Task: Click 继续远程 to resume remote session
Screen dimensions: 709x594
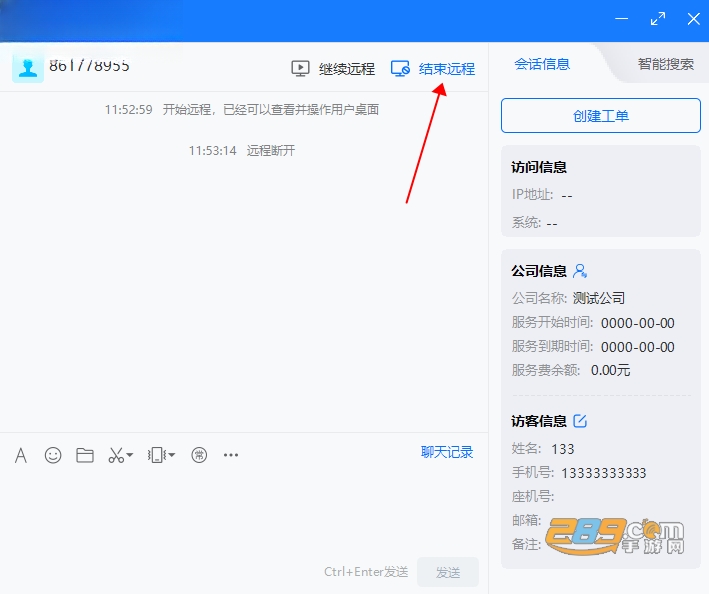Action: point(347,69)
